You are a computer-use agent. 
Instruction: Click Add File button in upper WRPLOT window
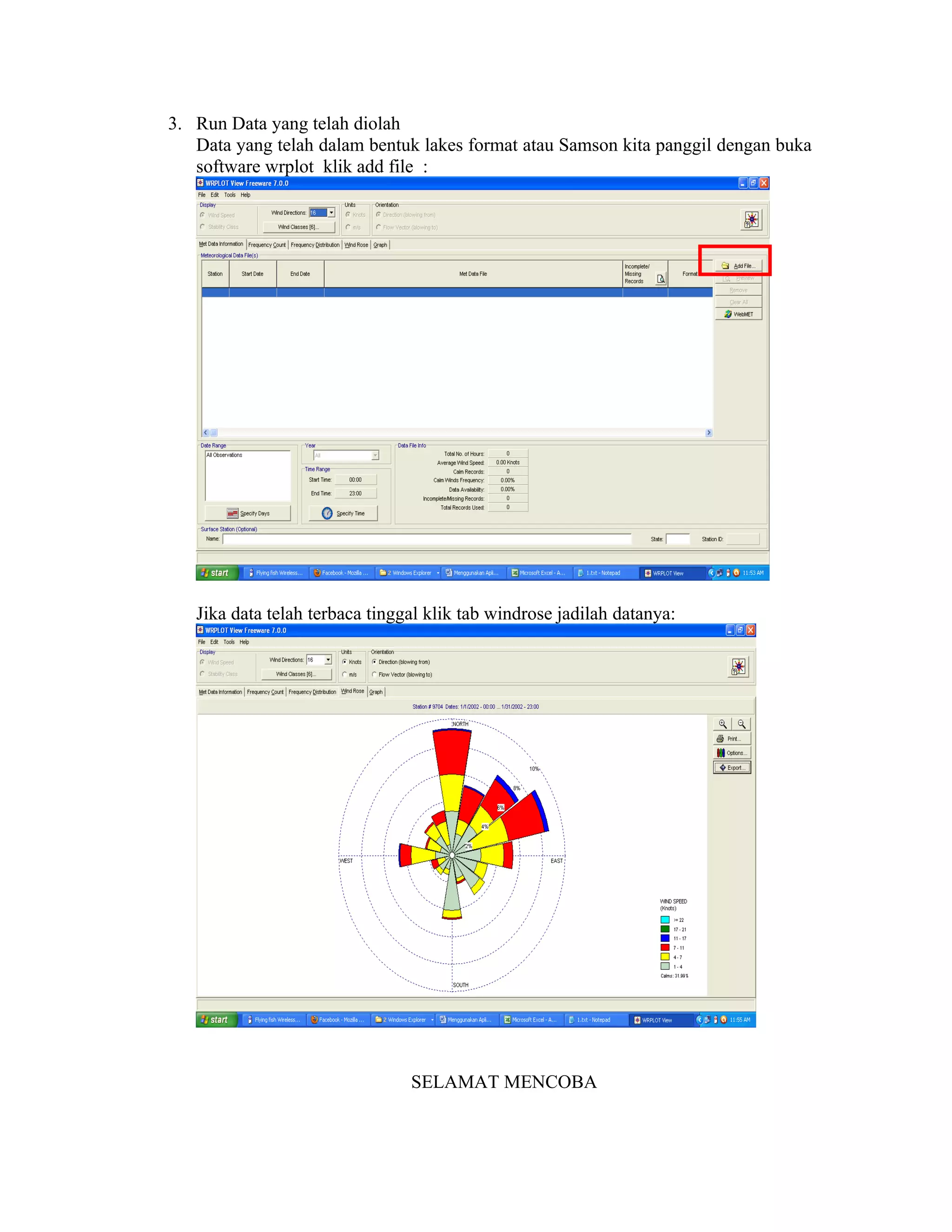(739, 265)
